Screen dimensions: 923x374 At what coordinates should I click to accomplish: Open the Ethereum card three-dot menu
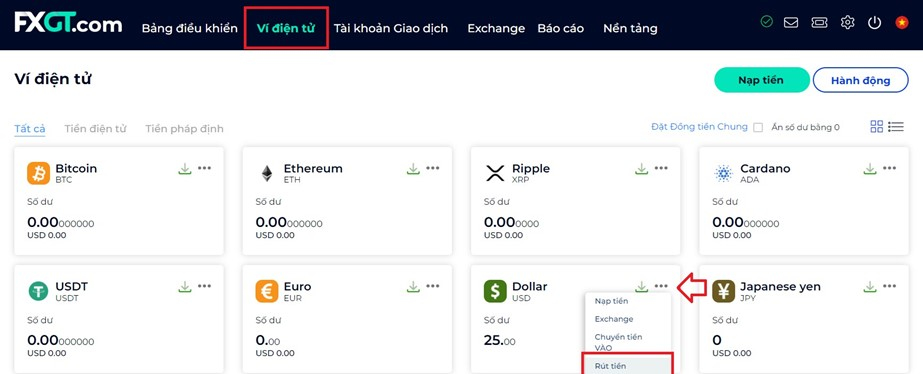pos(433,168)
